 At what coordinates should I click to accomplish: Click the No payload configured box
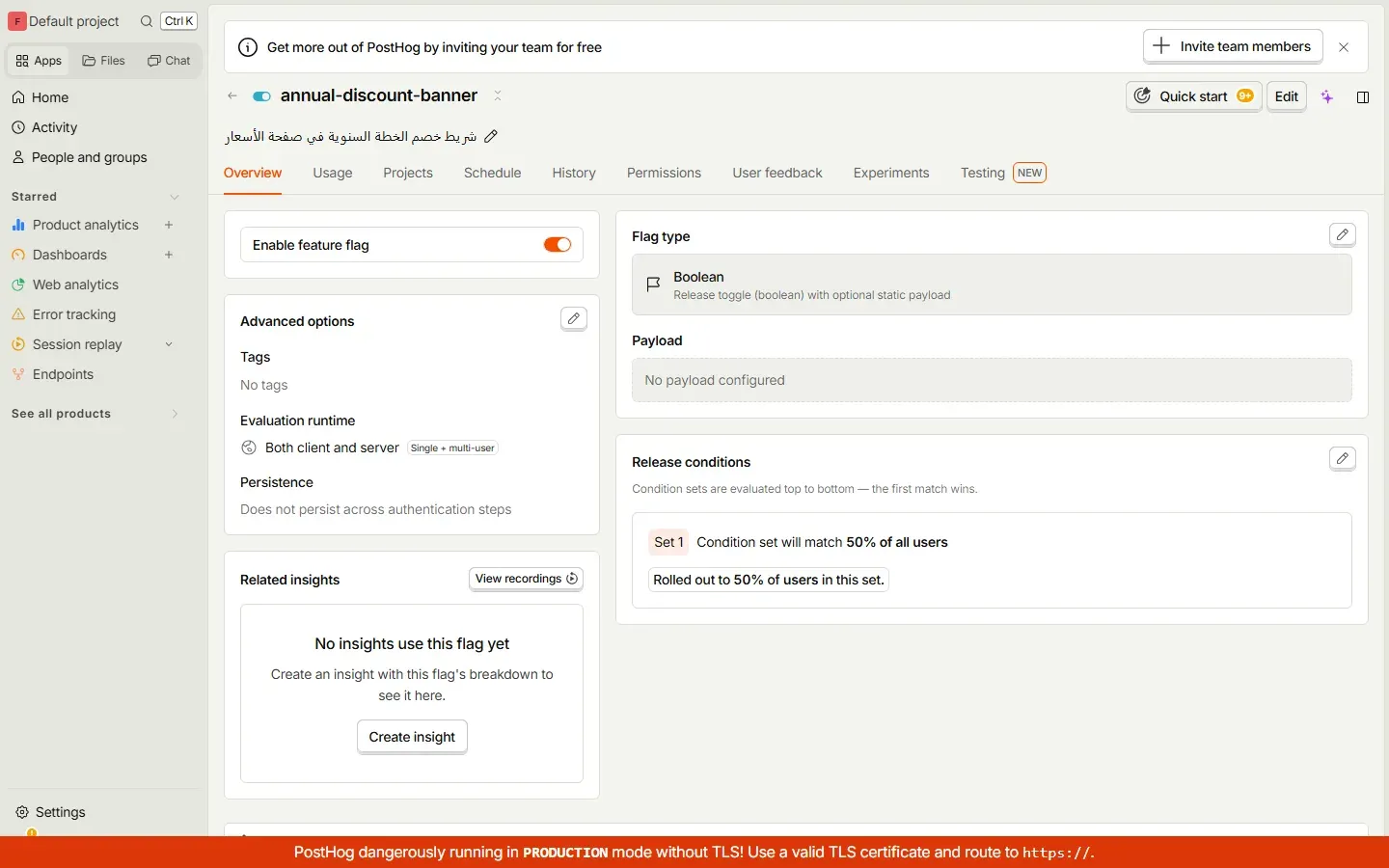point(992,380)
